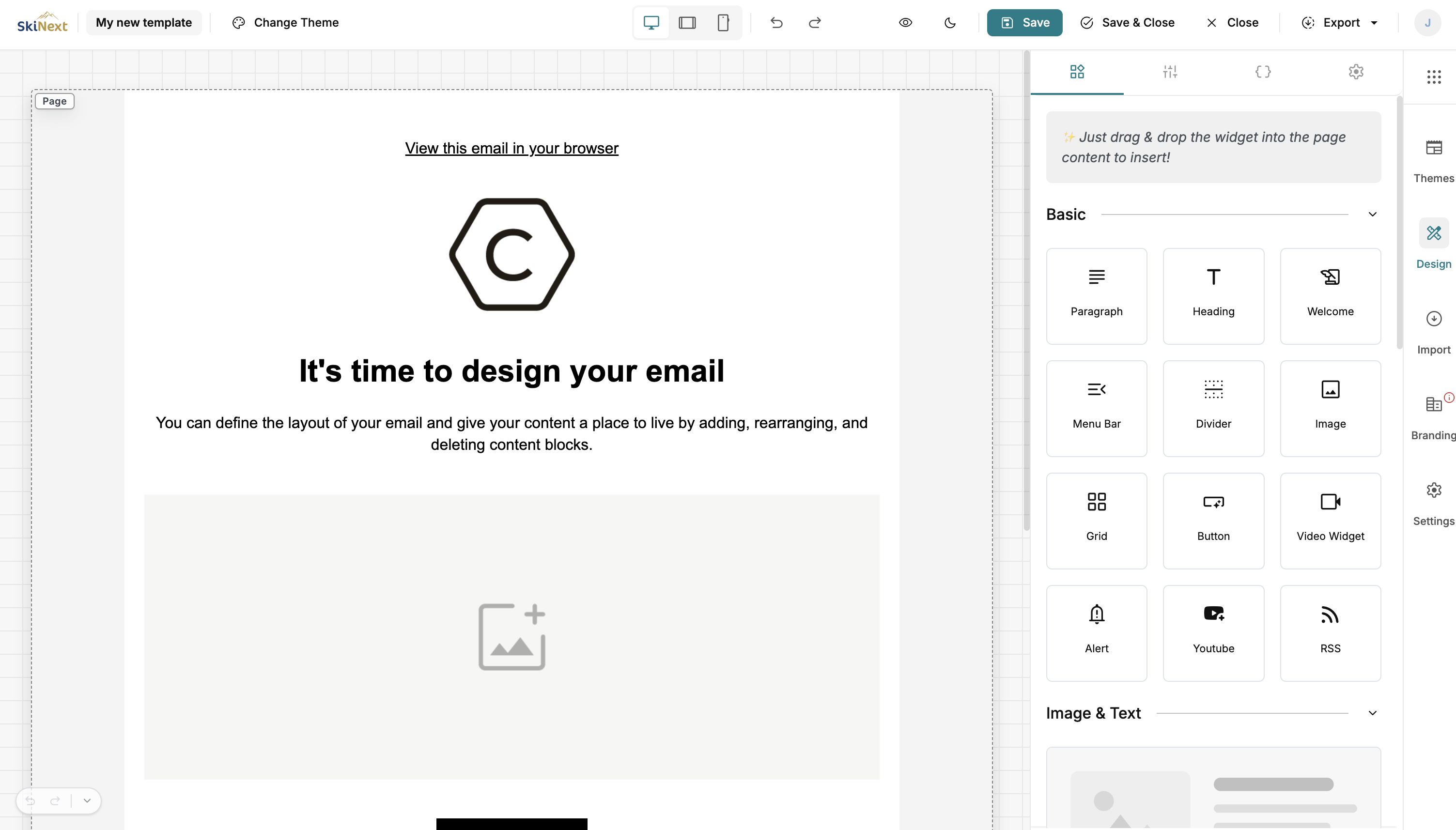Open the Change Theme option
The height and width of the screenshot is (830, 1456).
click(286, 23)
